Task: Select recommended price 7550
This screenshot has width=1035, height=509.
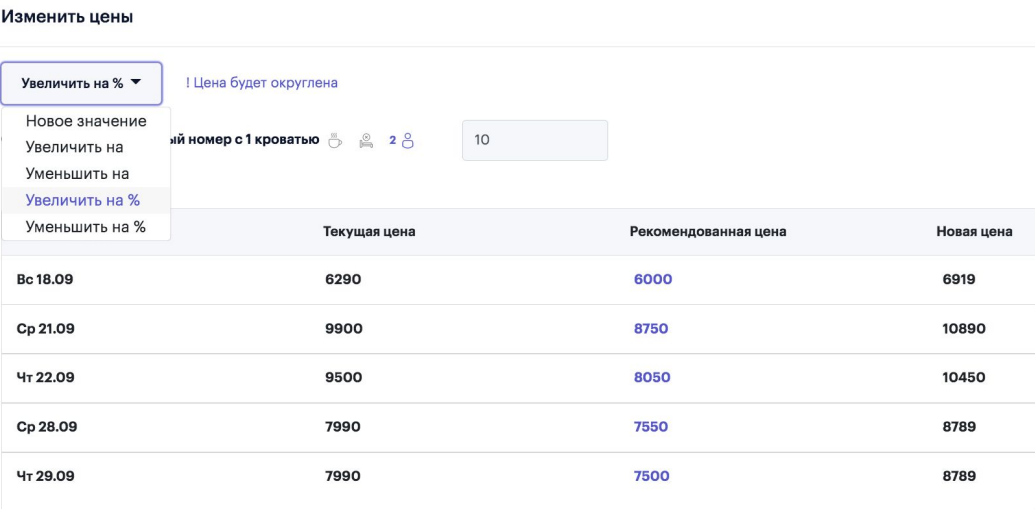Action: [651, 427]
